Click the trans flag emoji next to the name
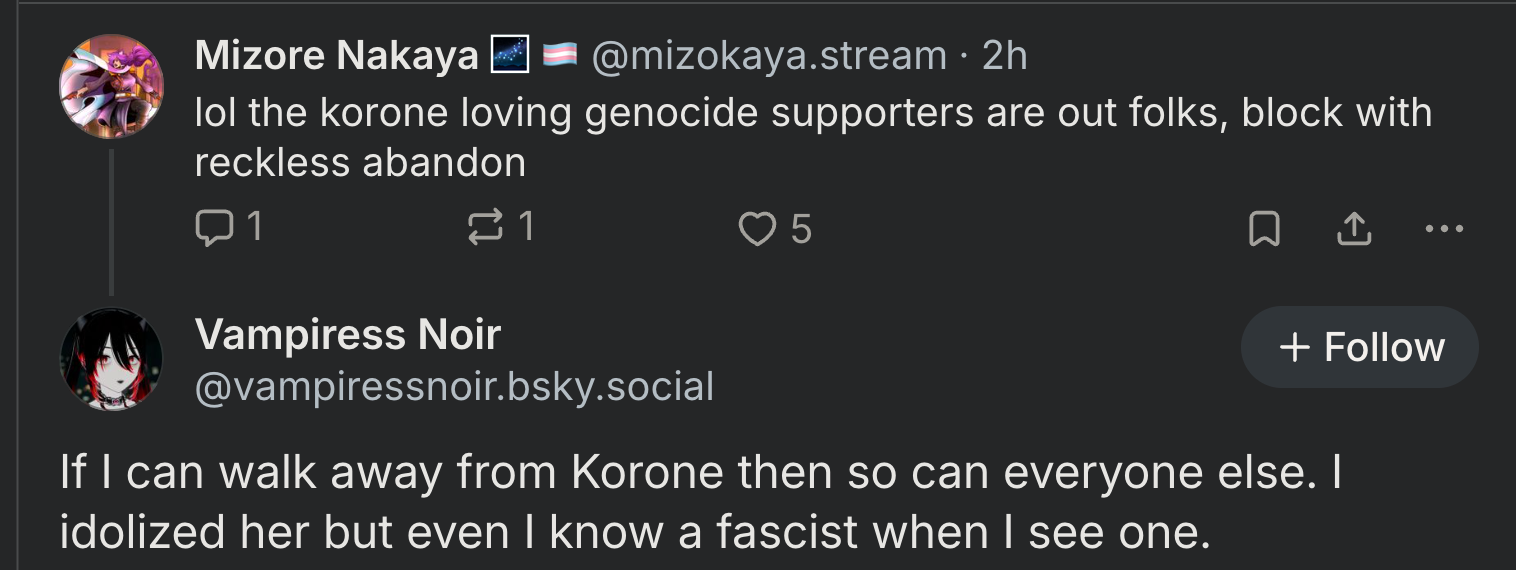 tap(560, 57)
